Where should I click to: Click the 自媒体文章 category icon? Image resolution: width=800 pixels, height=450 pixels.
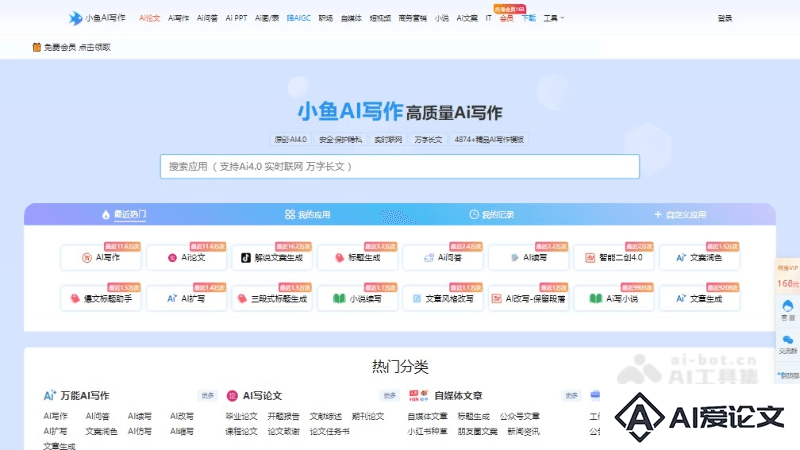coord(418,395)
